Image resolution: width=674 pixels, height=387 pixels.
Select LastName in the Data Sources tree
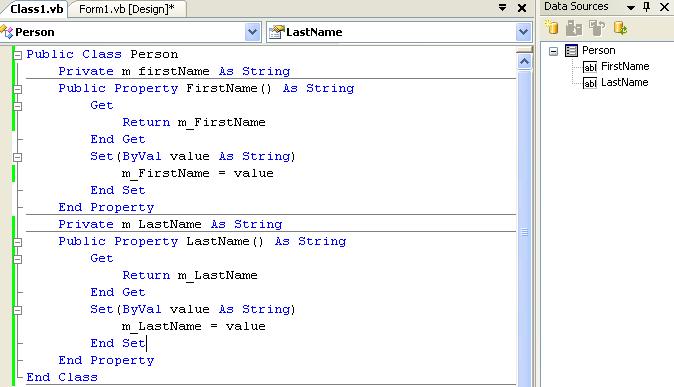click(x=624, y=82)
